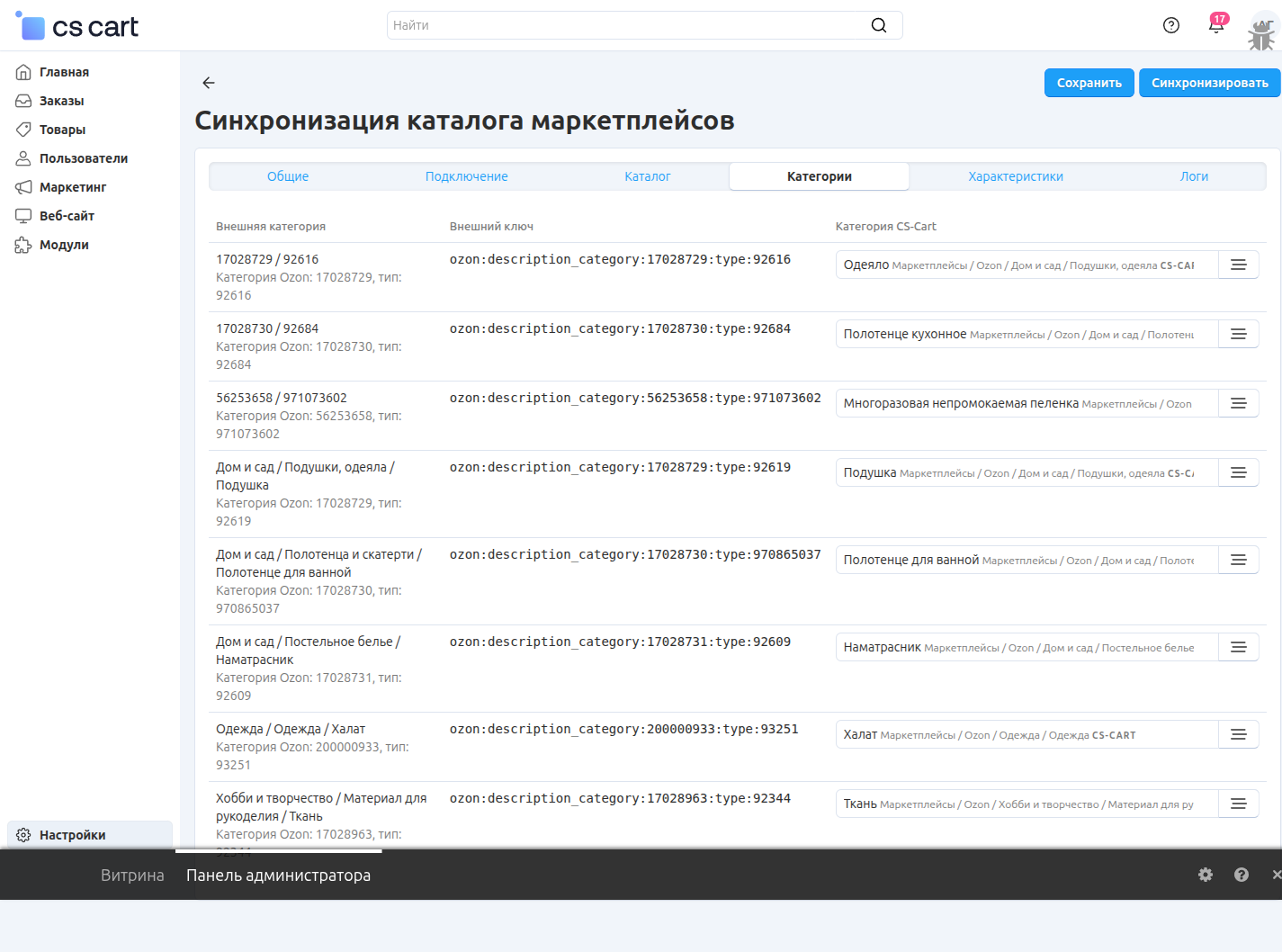Switch to the Подключение tab
The image size is (1282, 952).
(467, 176)
